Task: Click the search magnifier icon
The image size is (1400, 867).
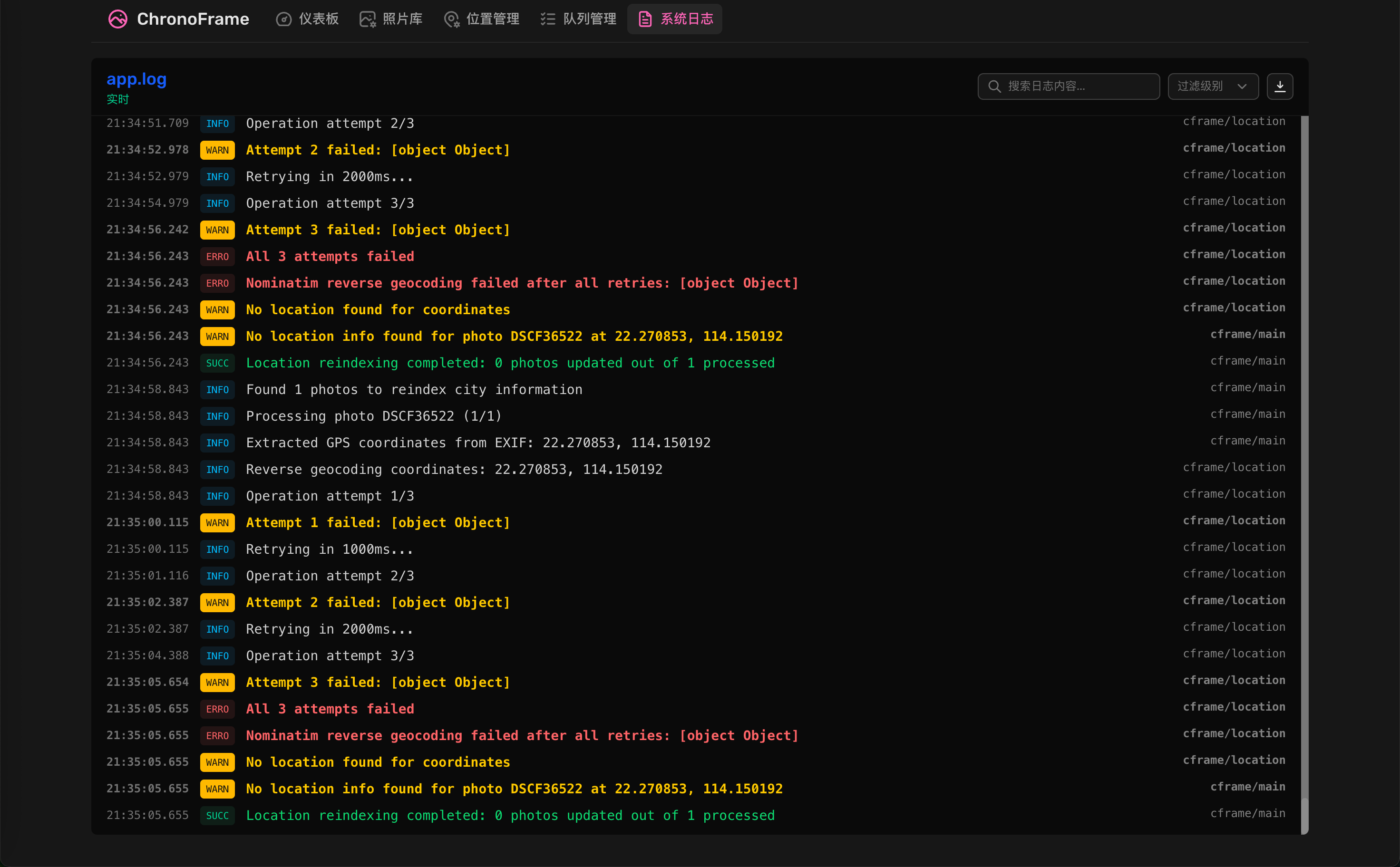Action: pyautogui.click(x=994, y=86)
